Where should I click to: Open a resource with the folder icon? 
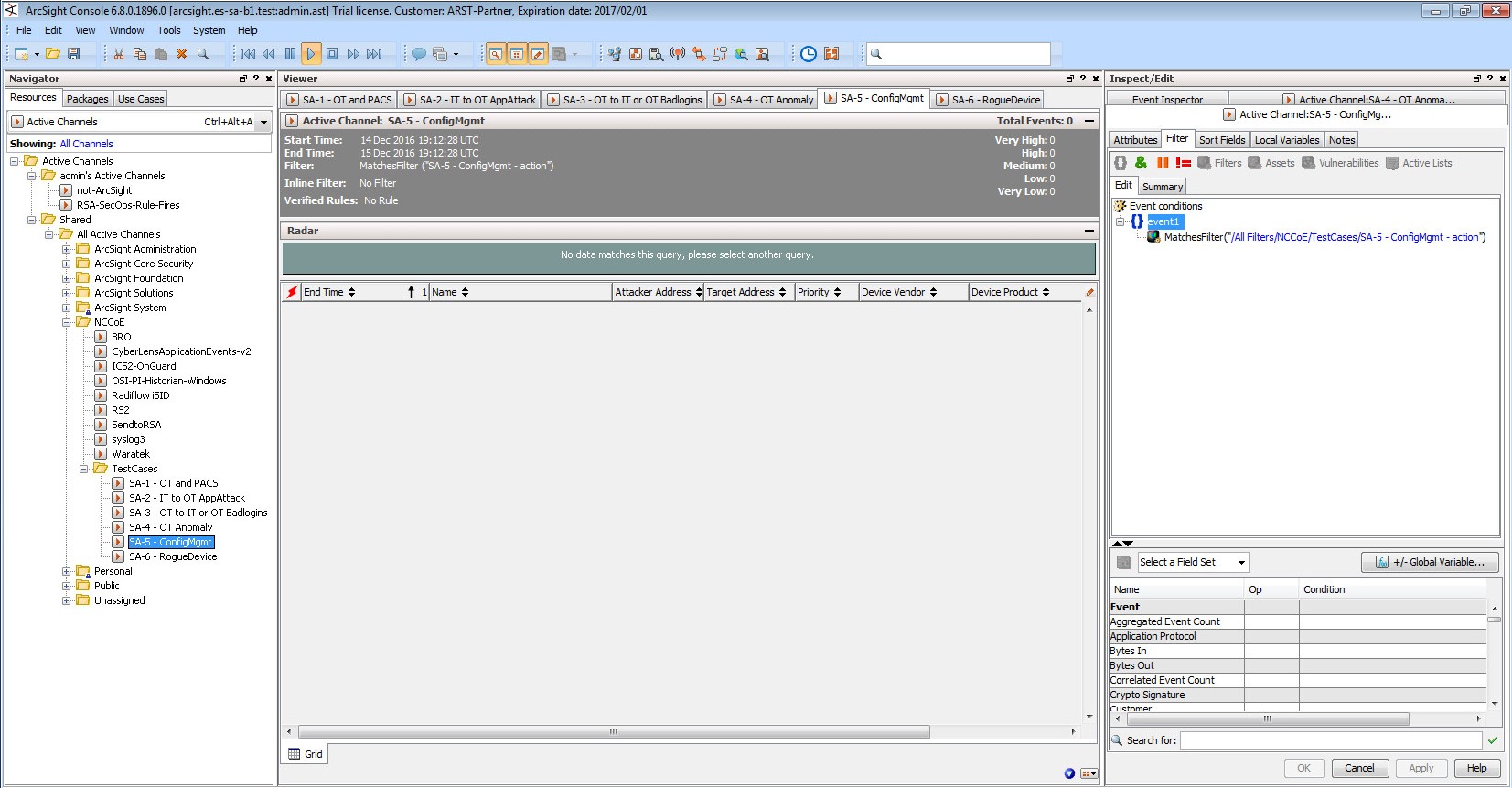53,54
